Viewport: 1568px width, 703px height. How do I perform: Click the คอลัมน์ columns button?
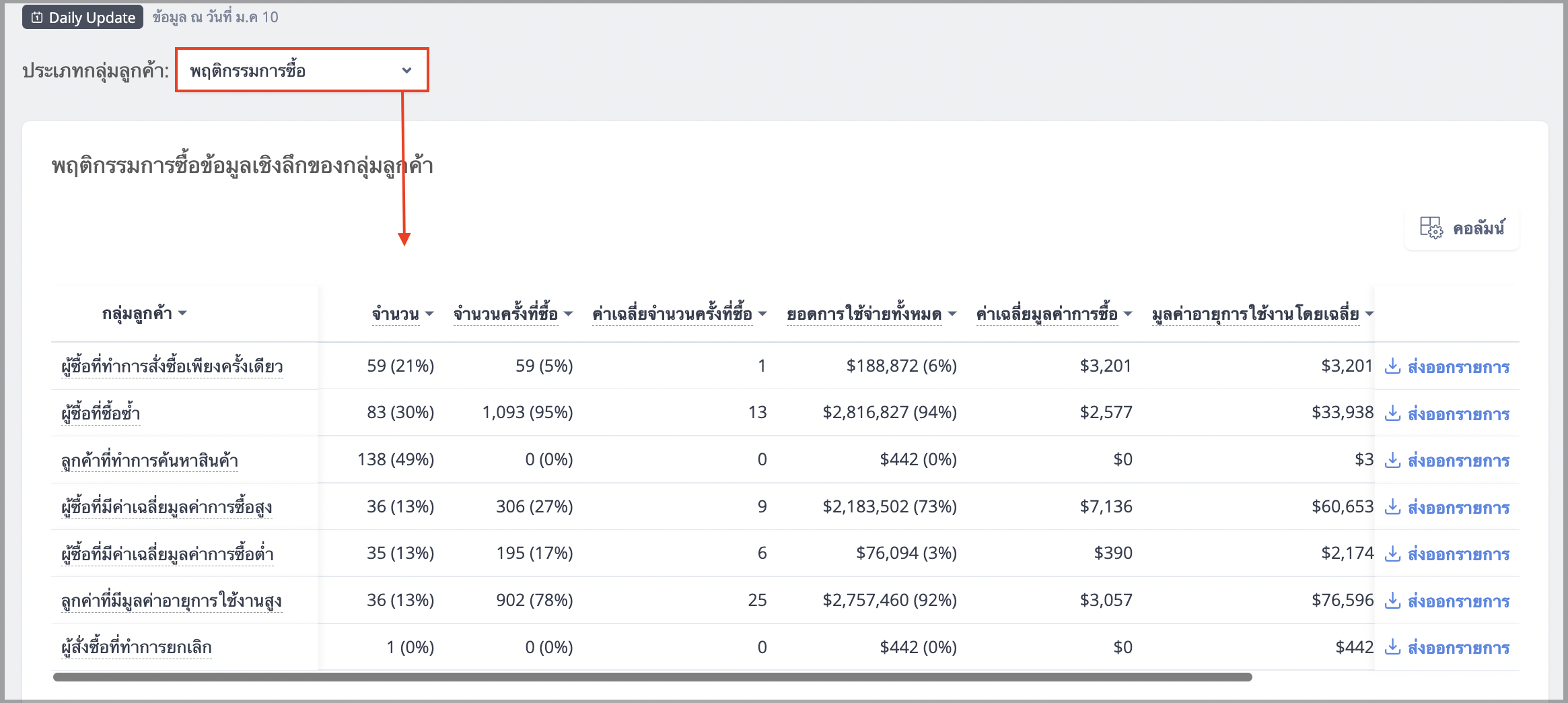pyautogui.click(x=1462, y=228)
